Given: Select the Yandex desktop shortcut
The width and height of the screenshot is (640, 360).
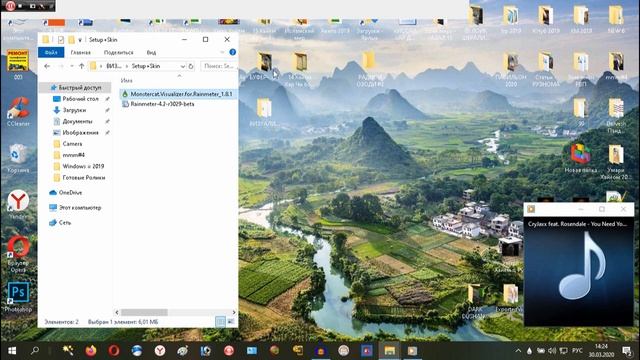Looking at the screenshot, I should [x=18, y=204].
